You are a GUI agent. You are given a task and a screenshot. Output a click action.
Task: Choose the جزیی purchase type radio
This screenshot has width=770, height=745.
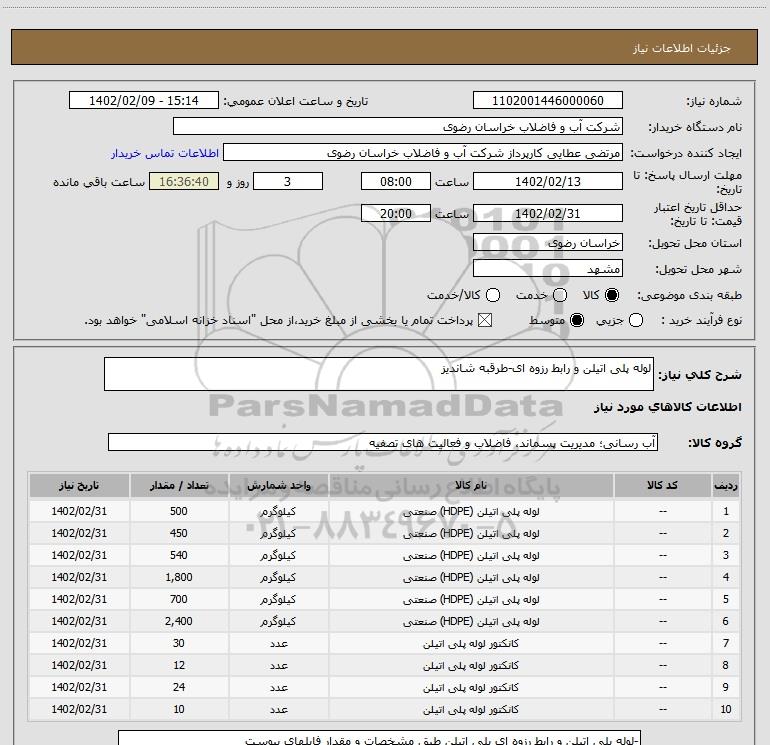(x=636, y=320)
